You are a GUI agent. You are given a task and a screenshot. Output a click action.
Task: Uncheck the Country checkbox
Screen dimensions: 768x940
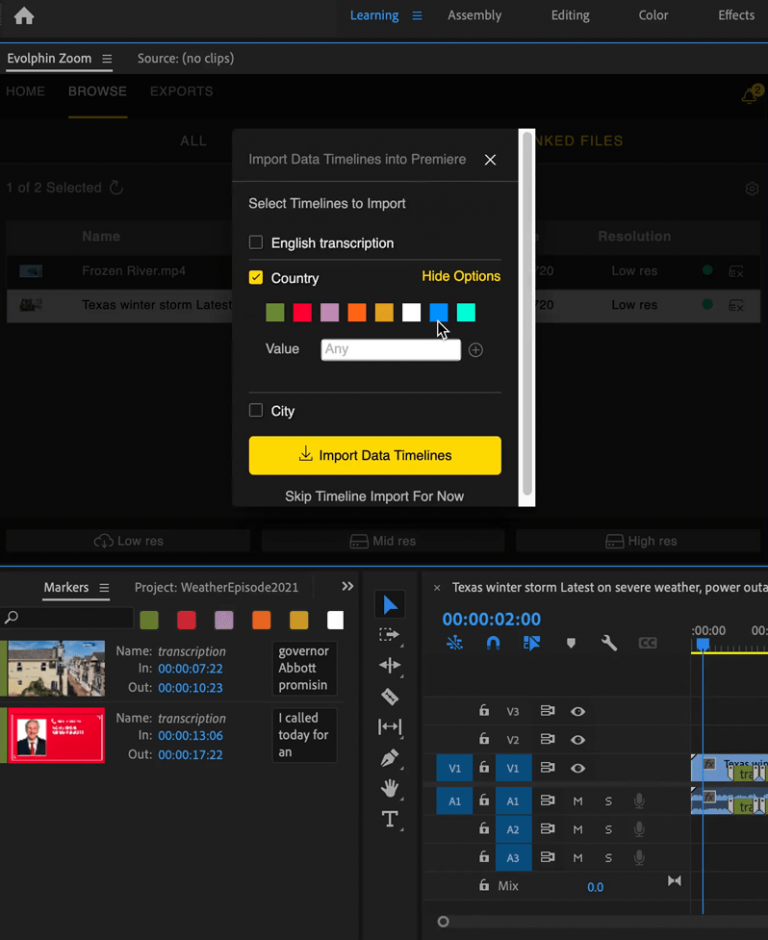[x=256, y=278]
